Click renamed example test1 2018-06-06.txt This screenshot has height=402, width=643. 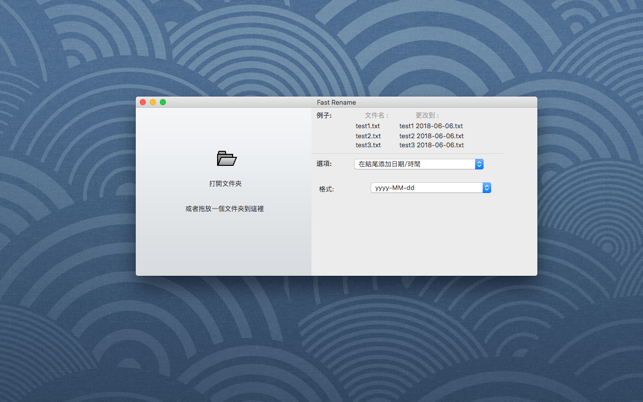[431, 126]
